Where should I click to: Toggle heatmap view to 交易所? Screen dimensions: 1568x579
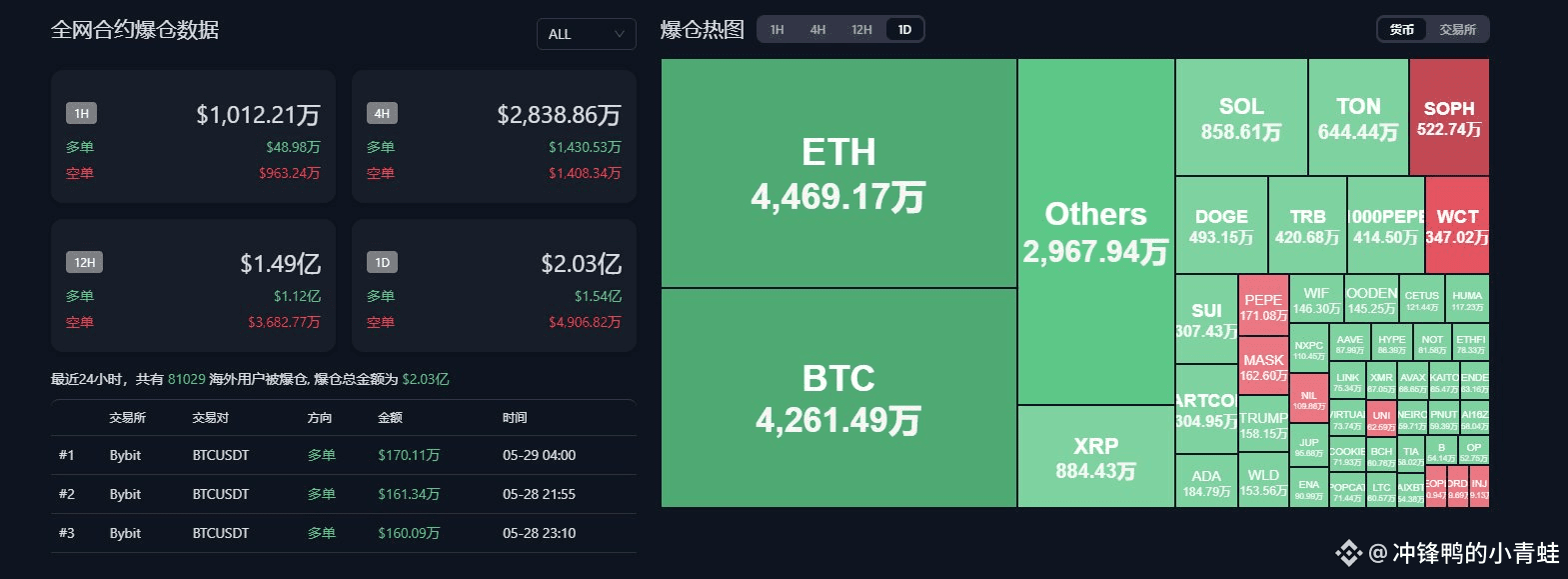(x=1457, y=30)
